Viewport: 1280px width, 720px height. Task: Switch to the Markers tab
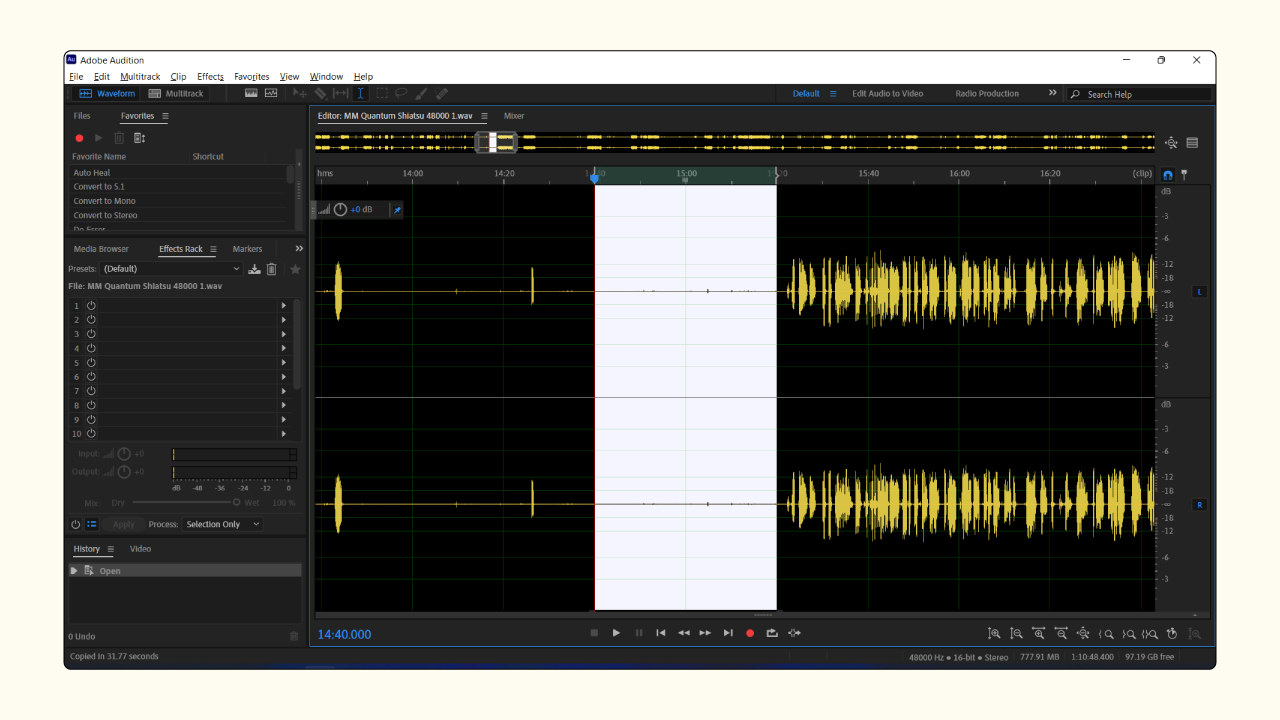pyautogui.click(x=247, y=249)
